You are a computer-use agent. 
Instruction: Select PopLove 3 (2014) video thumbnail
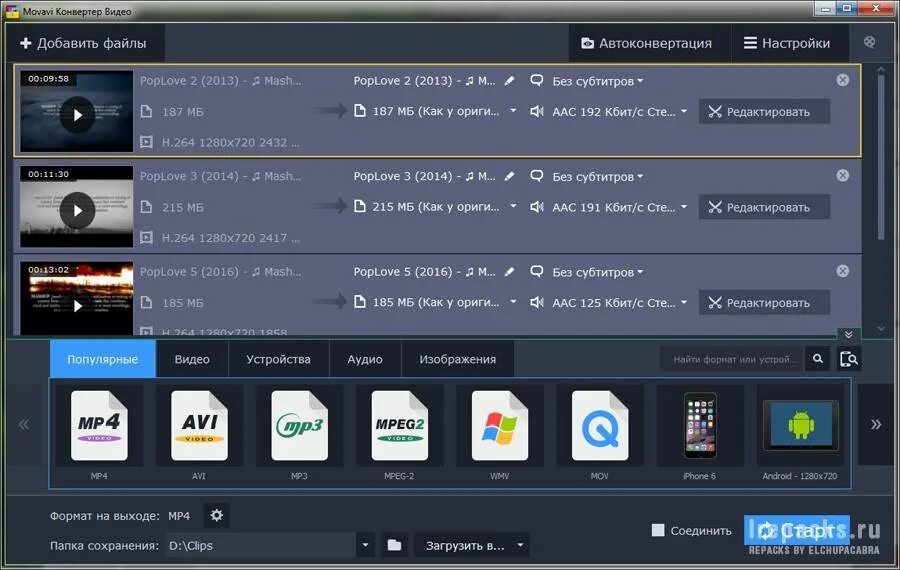pos(76,207)
